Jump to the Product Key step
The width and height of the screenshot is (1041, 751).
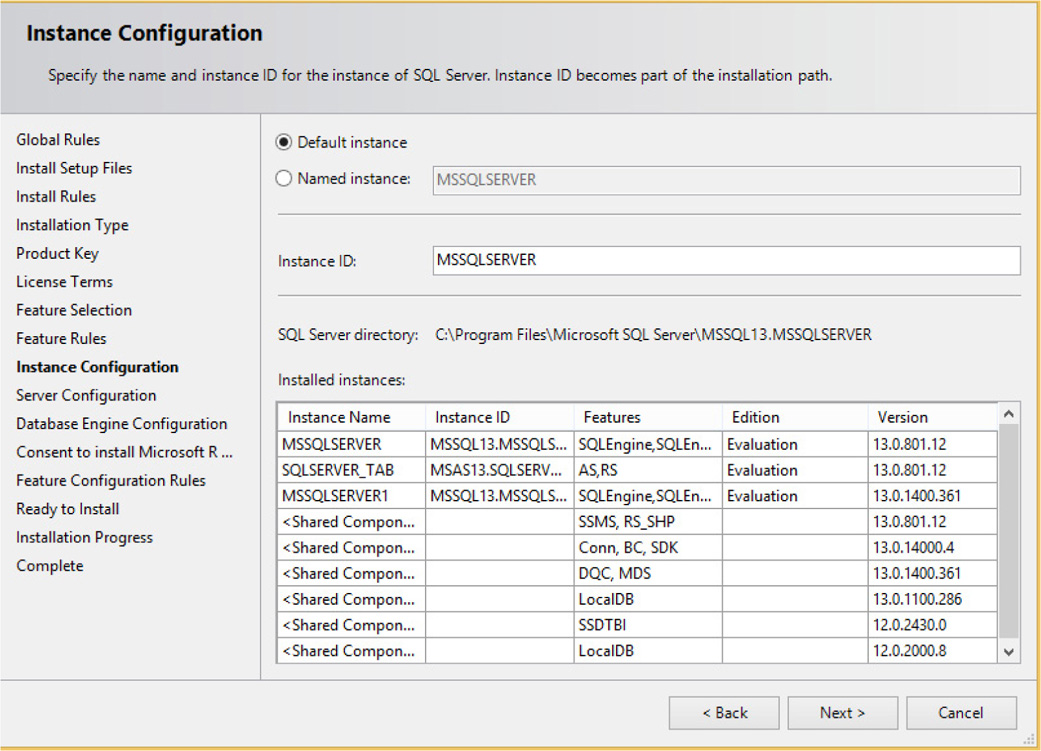(x=57, y=254)
